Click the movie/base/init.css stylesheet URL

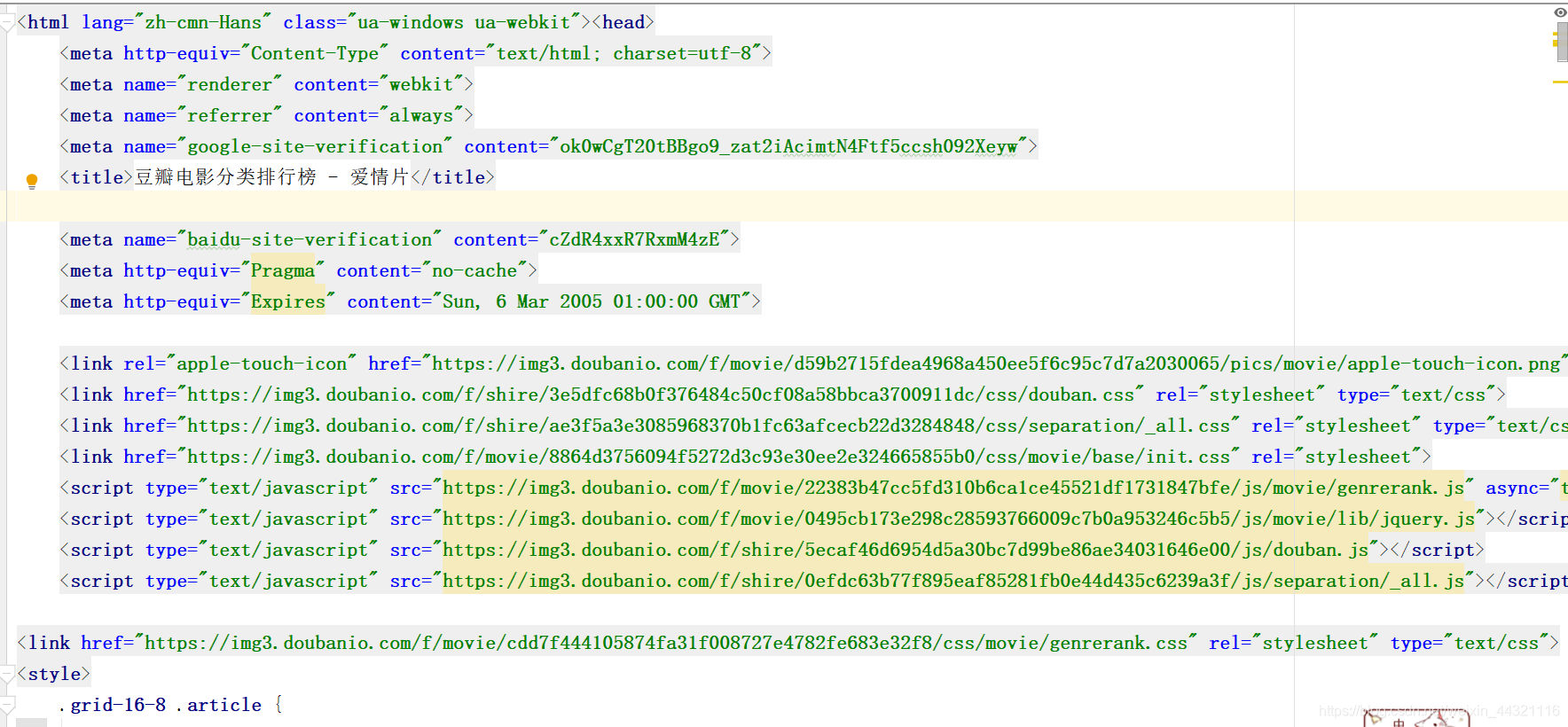pos(709,457)
